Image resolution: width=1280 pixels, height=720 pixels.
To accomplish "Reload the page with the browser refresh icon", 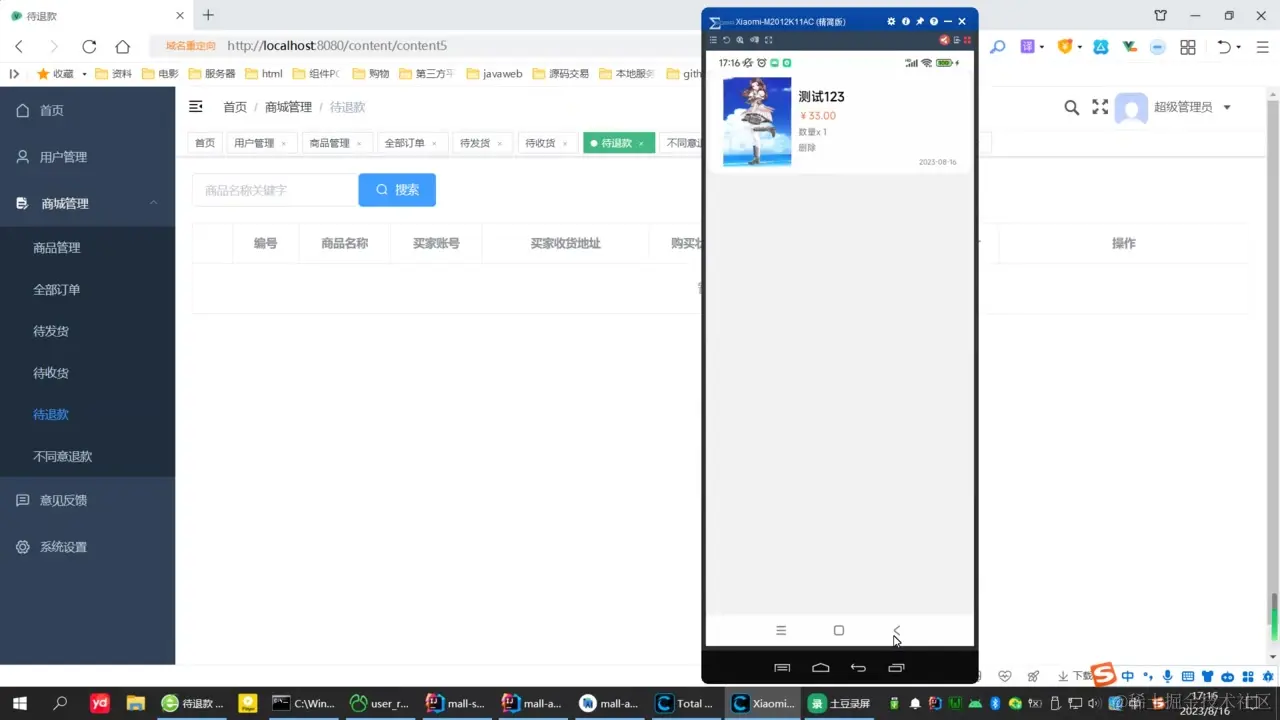I will pyautogui.click(x=89, y=46).
